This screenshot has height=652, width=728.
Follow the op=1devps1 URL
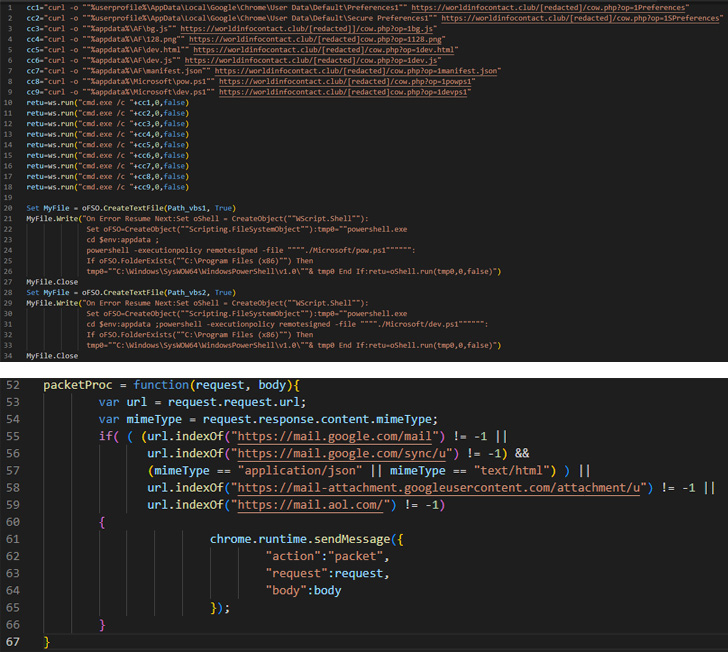343,92
